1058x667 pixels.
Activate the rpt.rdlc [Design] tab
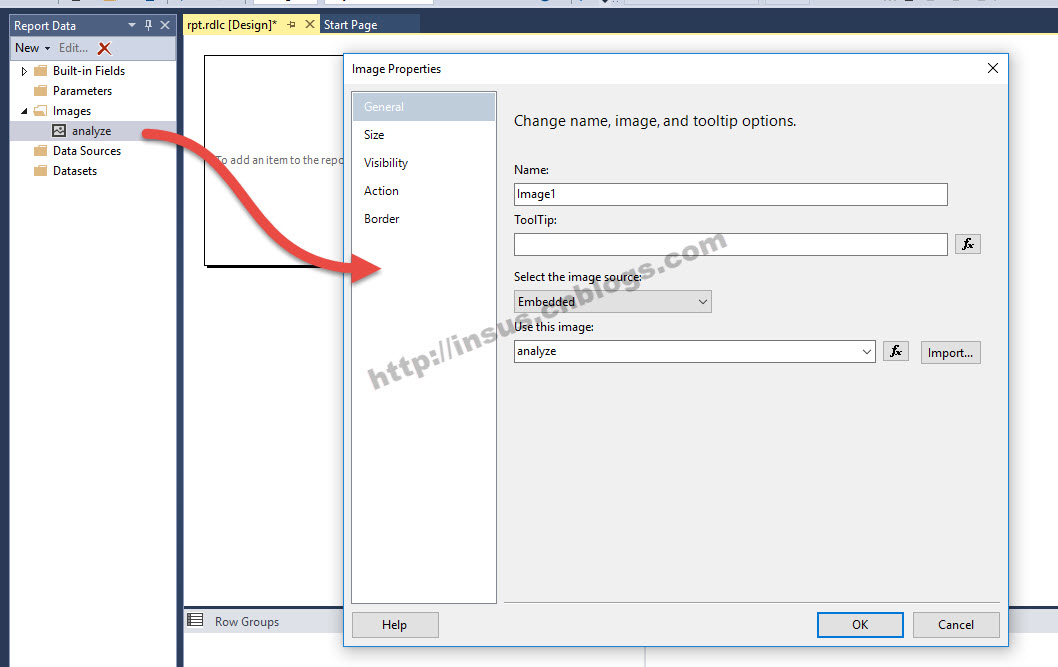232,25
